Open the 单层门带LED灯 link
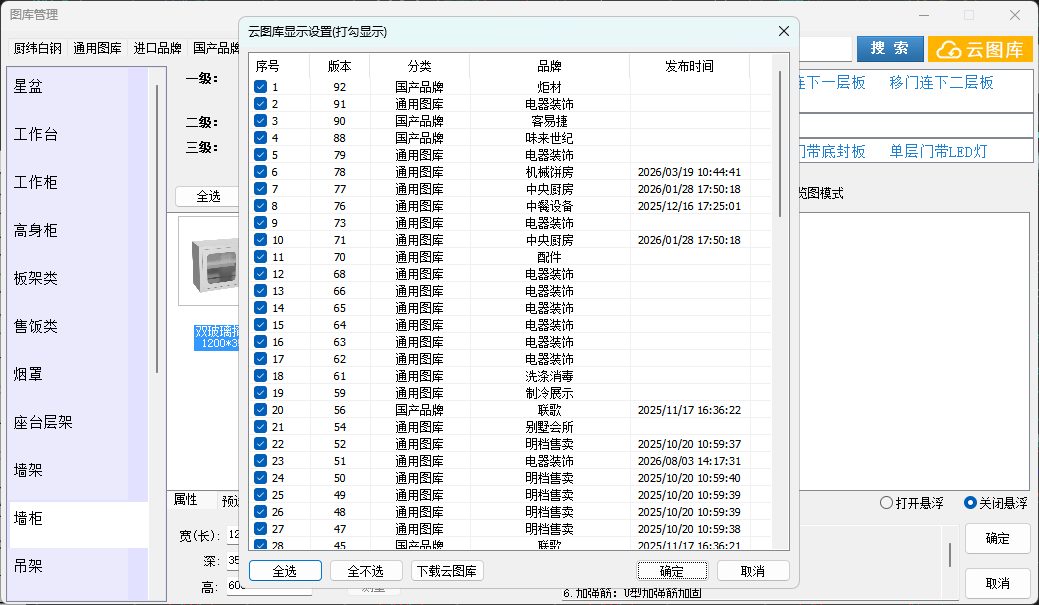The width and height of the screenshot is (1039, 605). [938, 151]
